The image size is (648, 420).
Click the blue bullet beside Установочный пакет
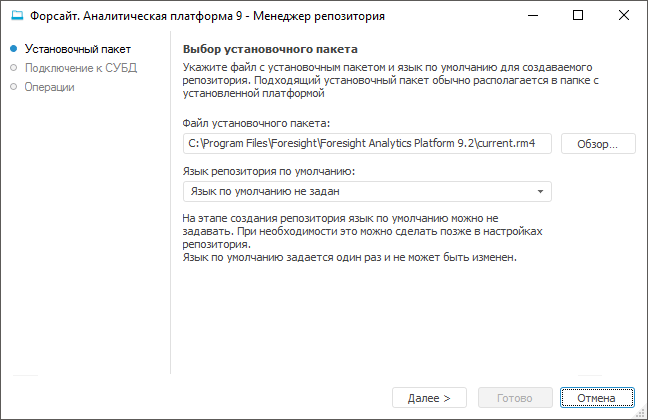(14, 49)
